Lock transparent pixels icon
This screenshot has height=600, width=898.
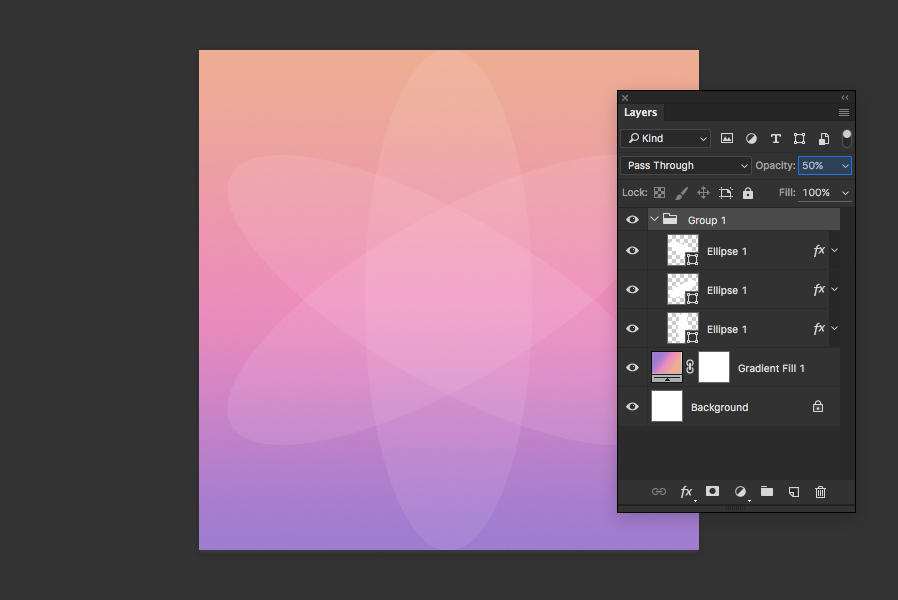(x=660, y=193)
